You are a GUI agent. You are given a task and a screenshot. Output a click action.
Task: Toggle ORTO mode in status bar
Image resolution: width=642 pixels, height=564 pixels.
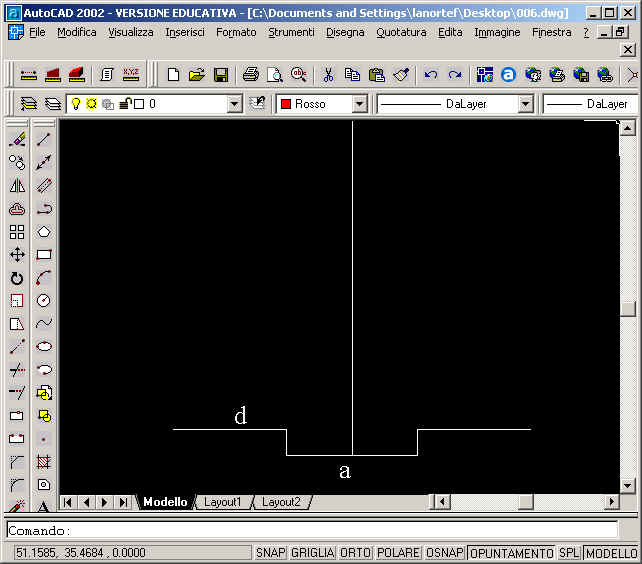tap(355, 553)
